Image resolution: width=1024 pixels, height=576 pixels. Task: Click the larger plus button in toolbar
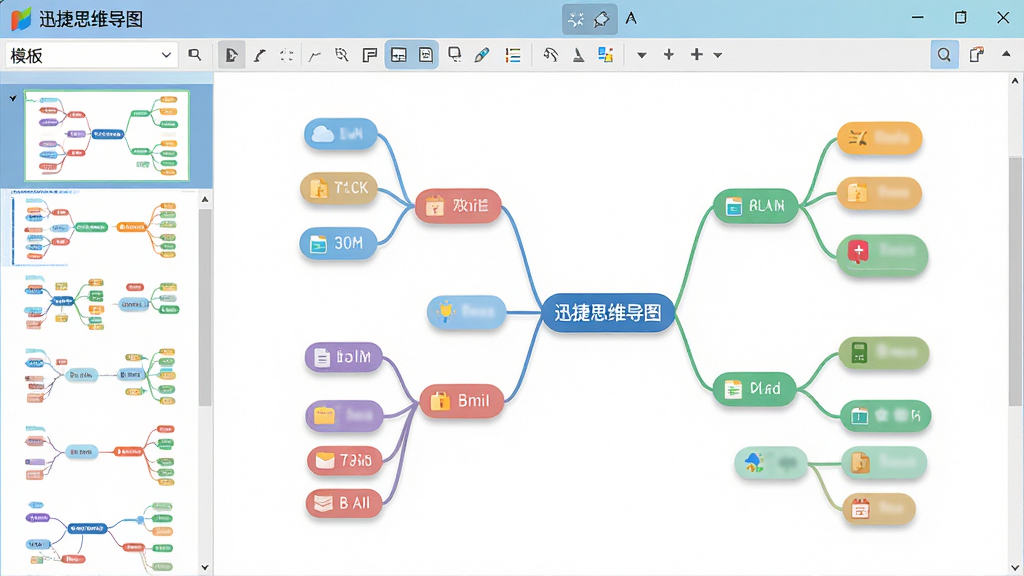pos(697,55)
